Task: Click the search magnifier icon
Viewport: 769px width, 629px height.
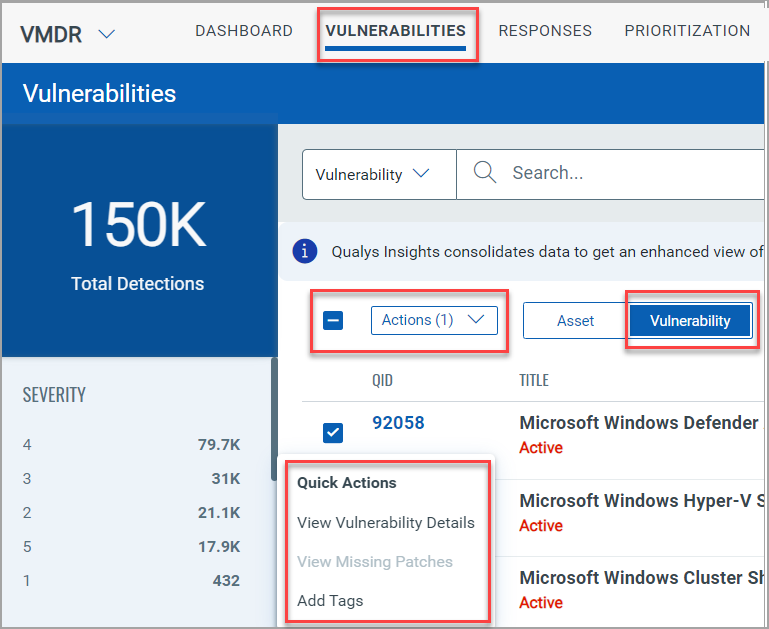Action: point(485,173)
